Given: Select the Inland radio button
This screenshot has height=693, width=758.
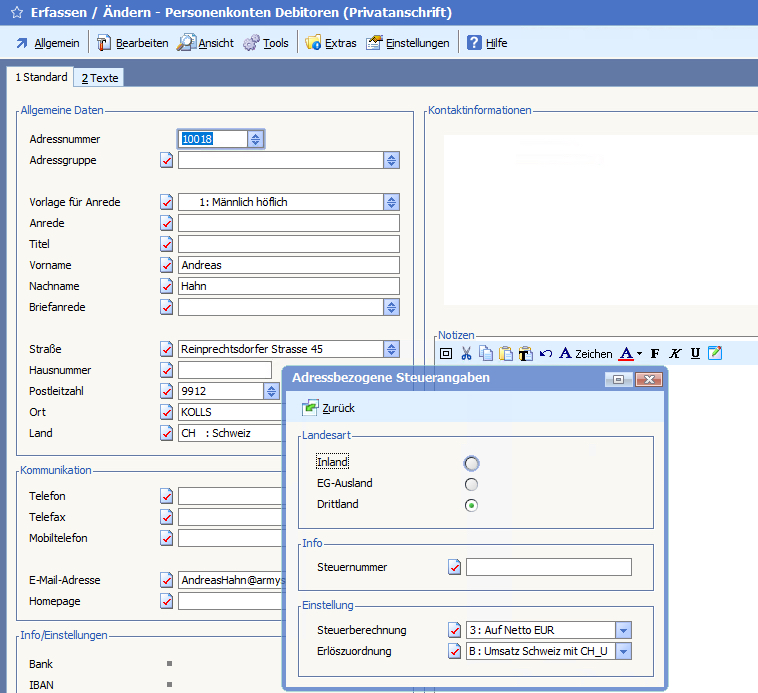Looking at the screenshot, I should pyautogui.click(x=471, y=463).
